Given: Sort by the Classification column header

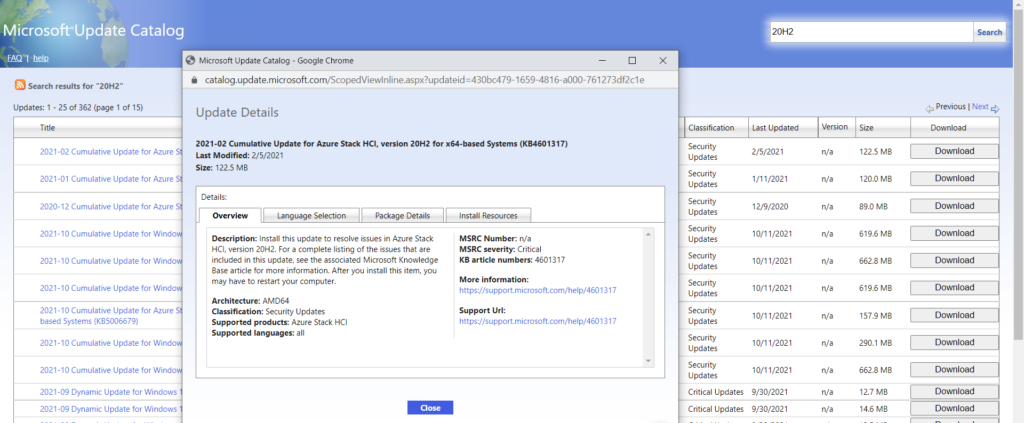Looking at the screenshot, I should tap(711, 128).
